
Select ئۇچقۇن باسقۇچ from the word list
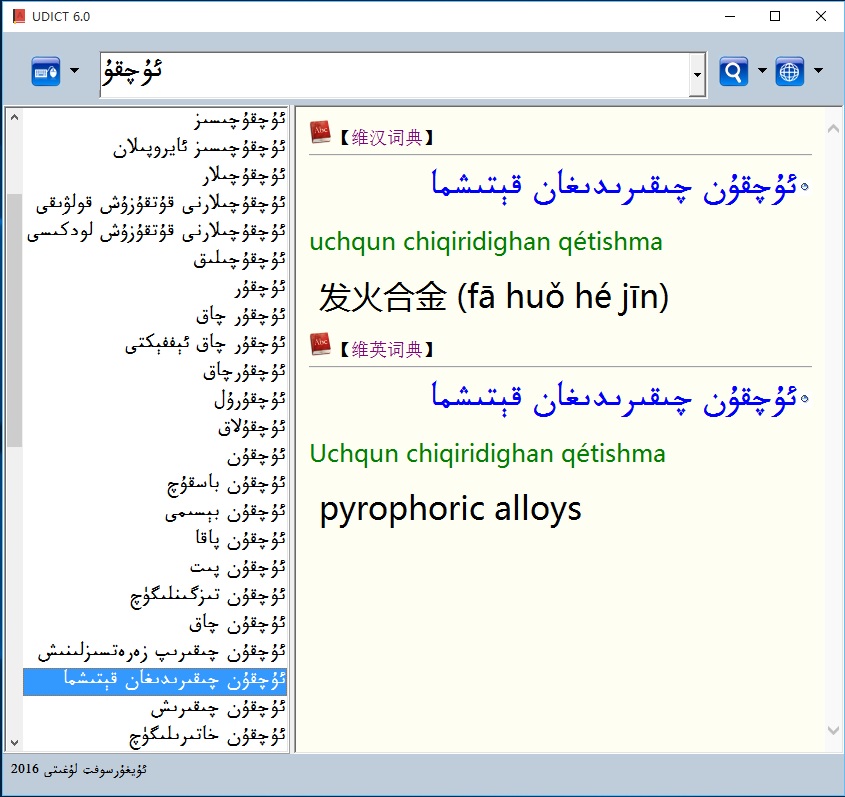pyautogui.click(x=226, y=485)
